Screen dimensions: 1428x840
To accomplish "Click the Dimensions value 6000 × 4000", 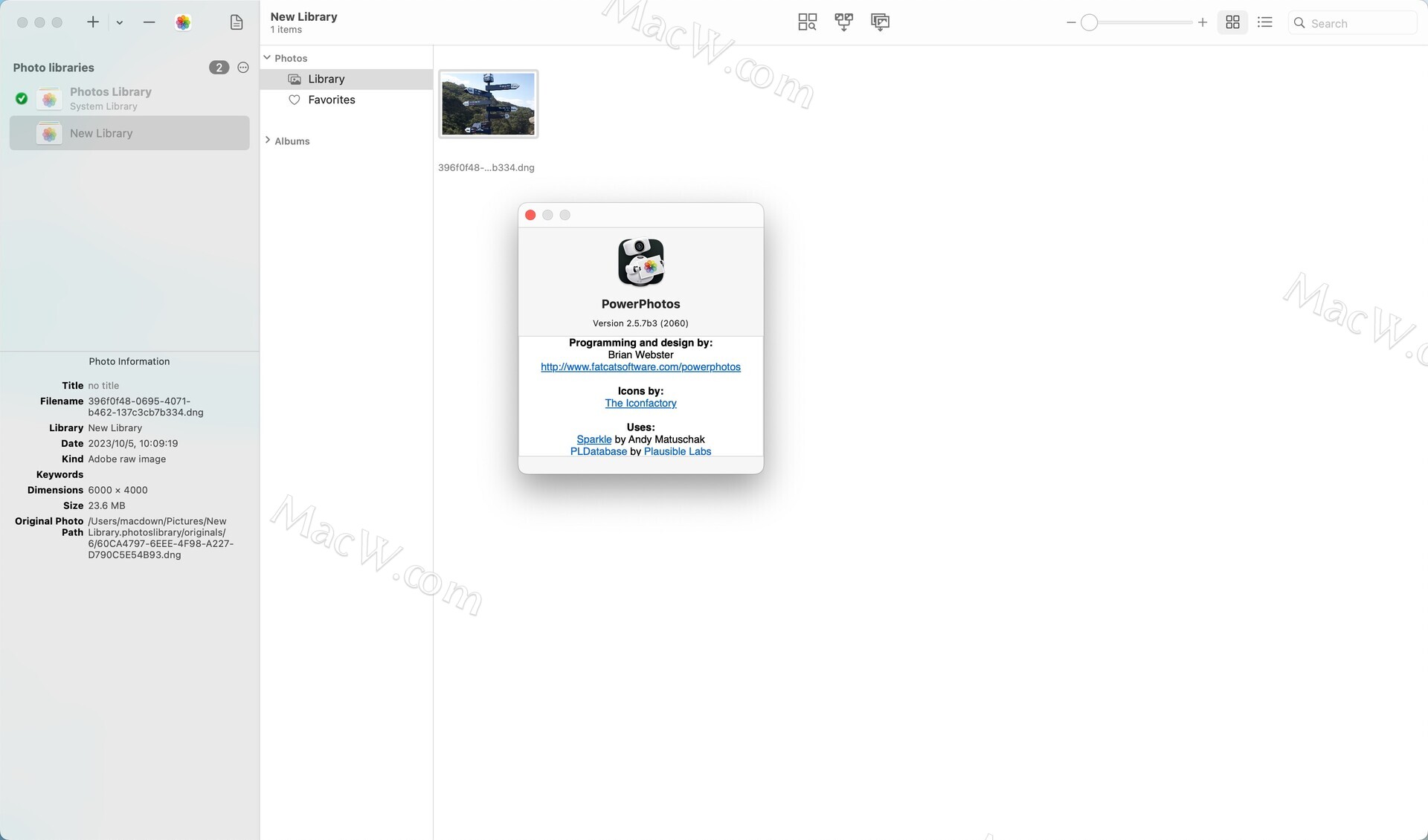I will [118, 490].
